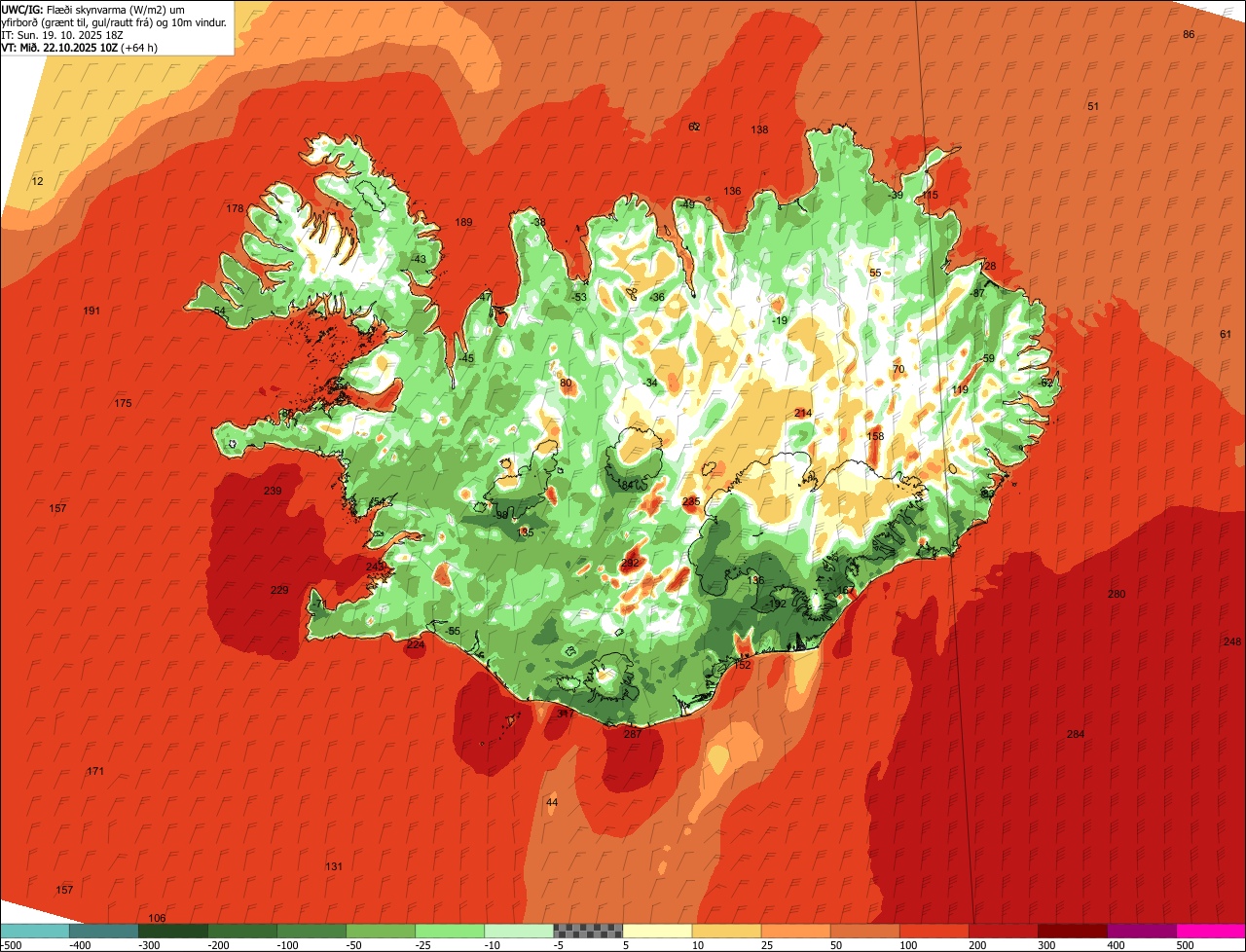This screenshot has width=1246, height=952.
Task: Click the pale yellow 5 to 10 legend swatch
Action: (657, 931)
